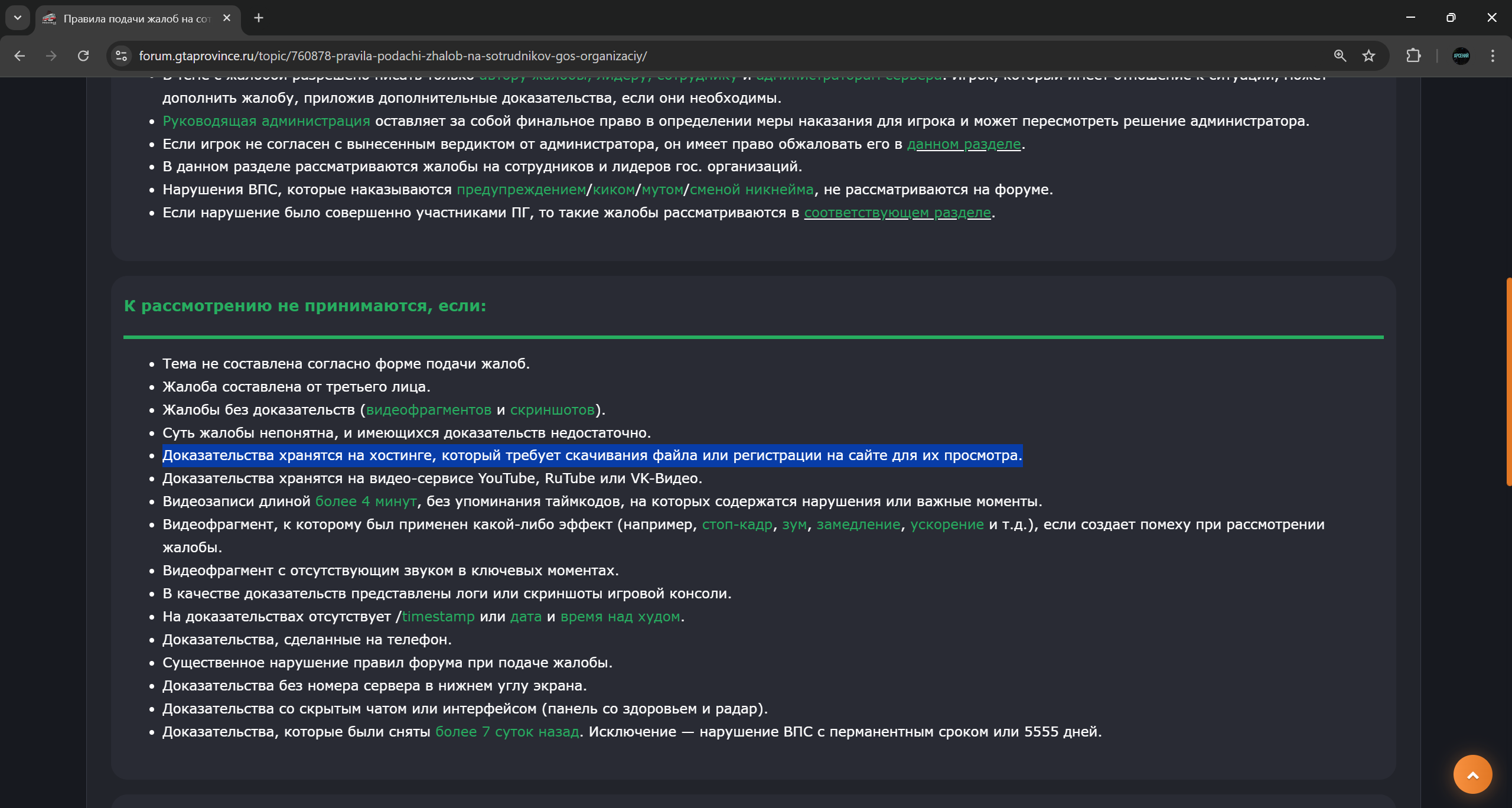Click the browser forward arrow
This screenshot has width=1512, height=808.
[51, 56]
